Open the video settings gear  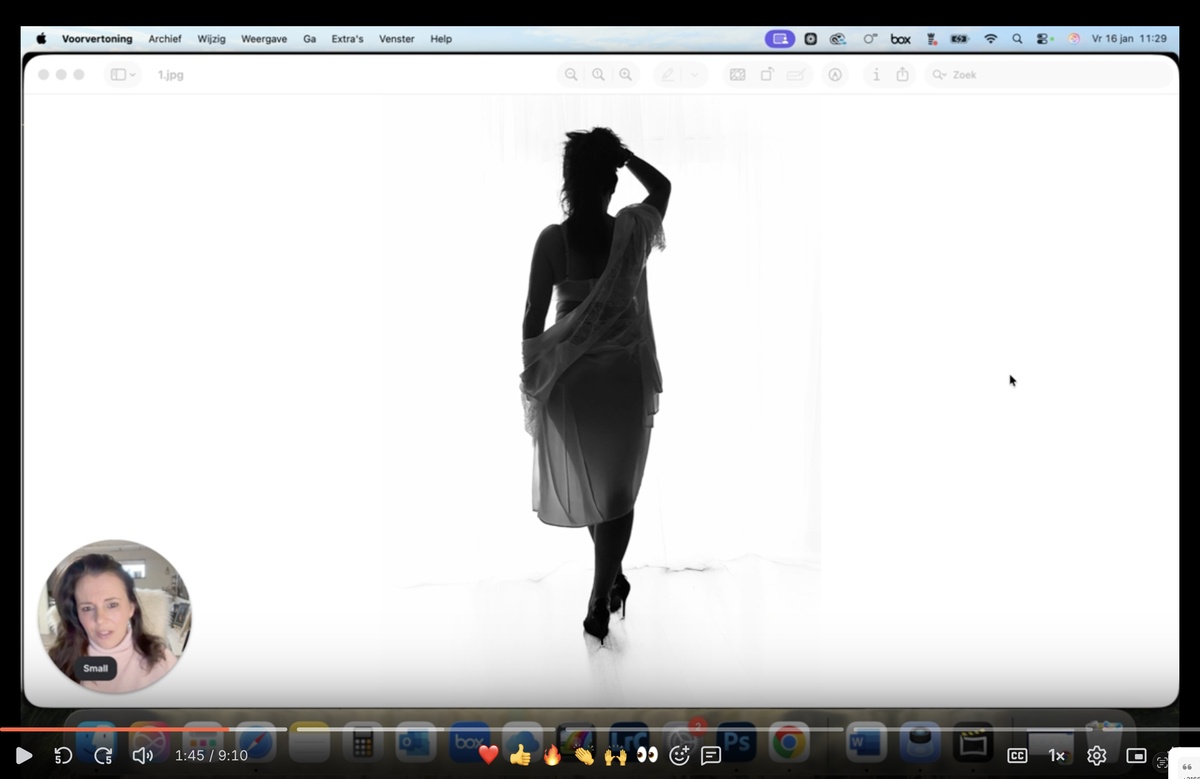(1096, 756)
